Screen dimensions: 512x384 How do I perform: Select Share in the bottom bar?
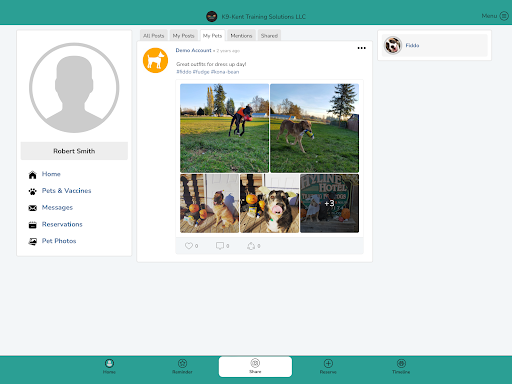[255, 367]
